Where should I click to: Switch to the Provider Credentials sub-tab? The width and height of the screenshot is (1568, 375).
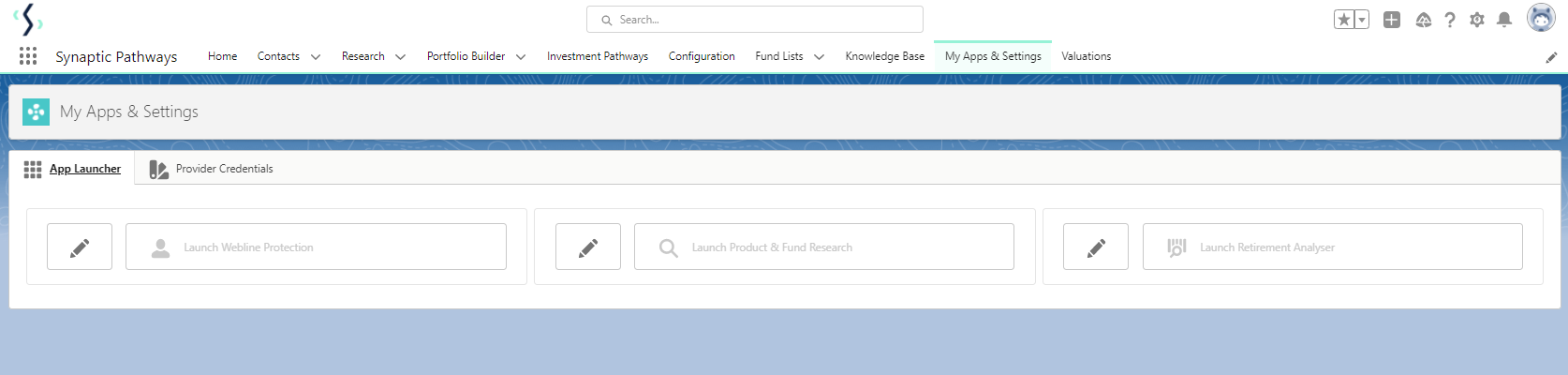(212, 169)
